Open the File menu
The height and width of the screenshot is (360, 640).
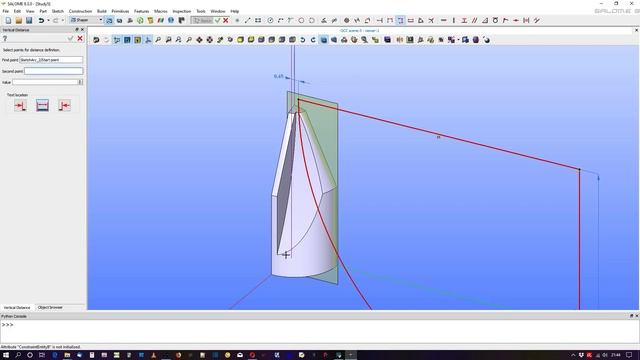(x=6, y=11)
